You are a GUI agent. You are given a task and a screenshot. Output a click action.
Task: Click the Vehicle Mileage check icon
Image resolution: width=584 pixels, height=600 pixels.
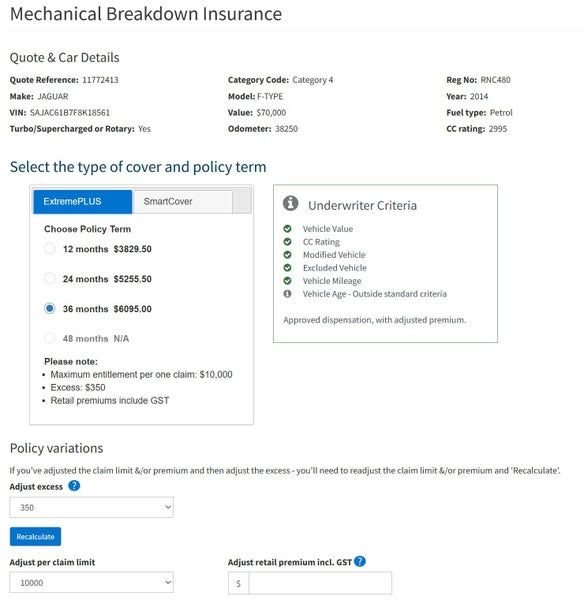coord(287,280)
